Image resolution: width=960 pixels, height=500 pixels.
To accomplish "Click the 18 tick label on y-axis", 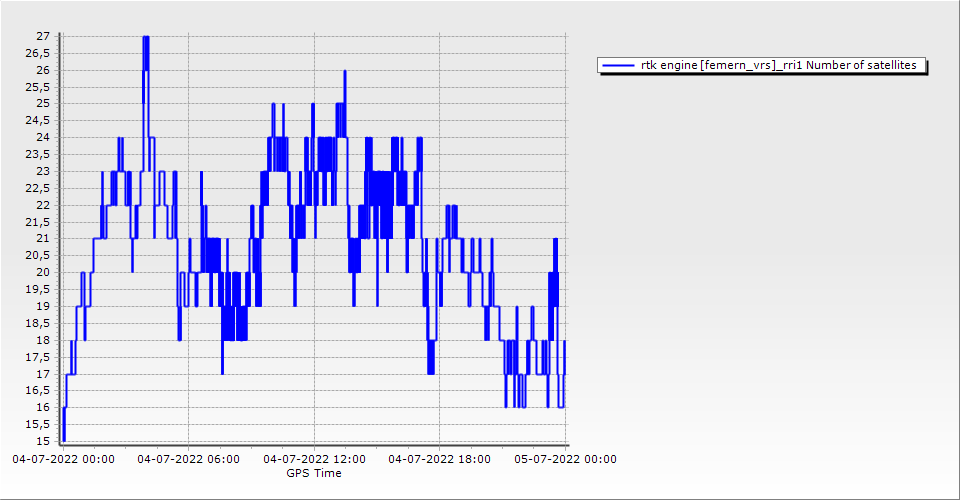I will 43,340.
